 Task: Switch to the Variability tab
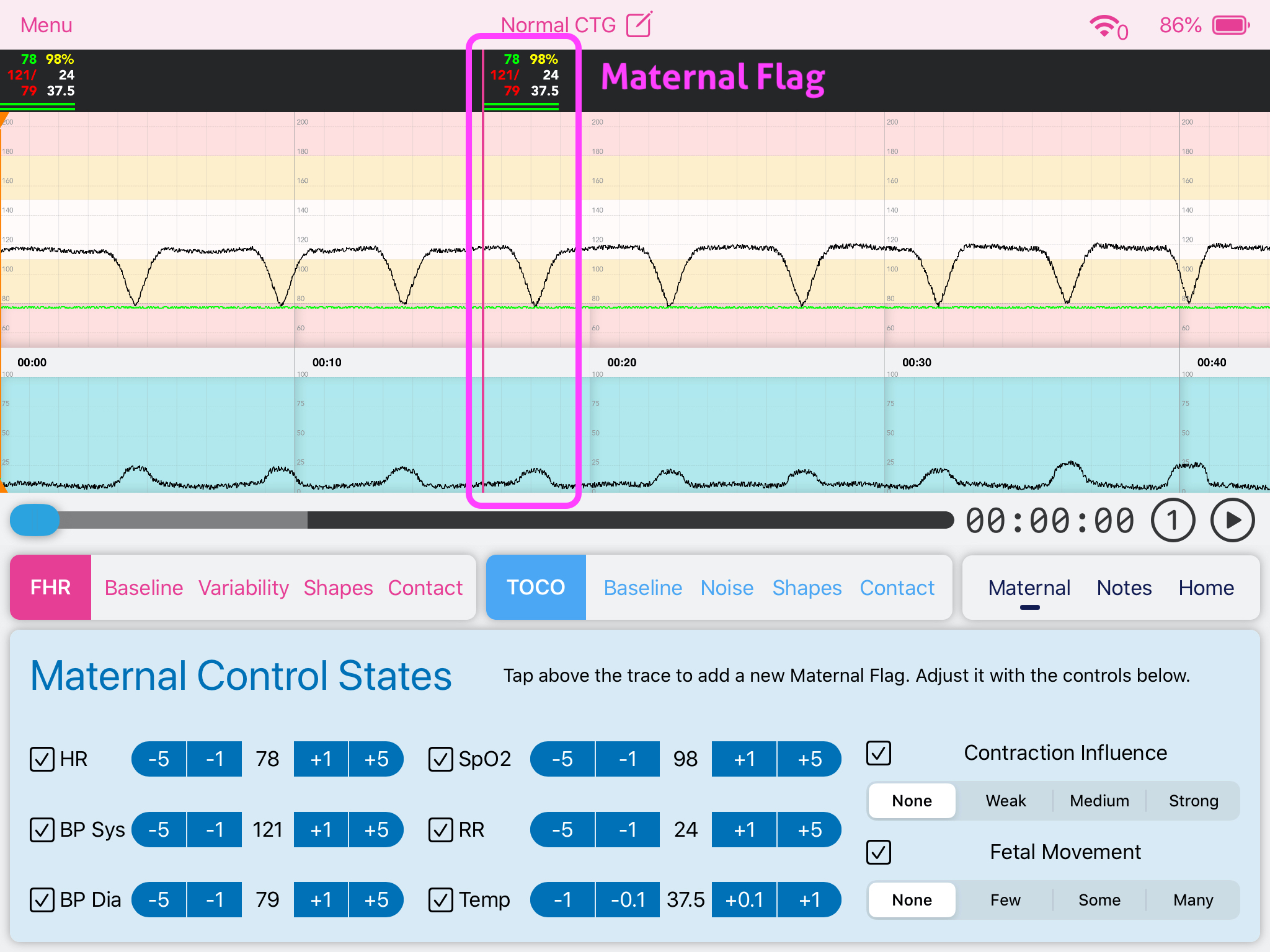pyautogui.click(x=243, y=587)
